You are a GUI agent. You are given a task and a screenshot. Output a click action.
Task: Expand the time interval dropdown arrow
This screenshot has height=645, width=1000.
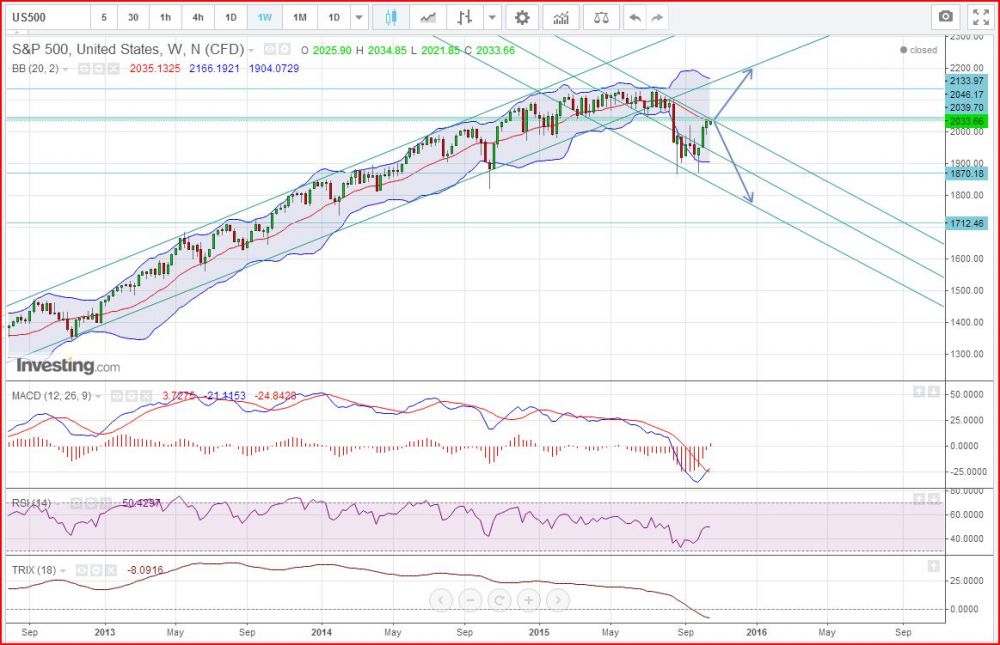pos(360,17)
